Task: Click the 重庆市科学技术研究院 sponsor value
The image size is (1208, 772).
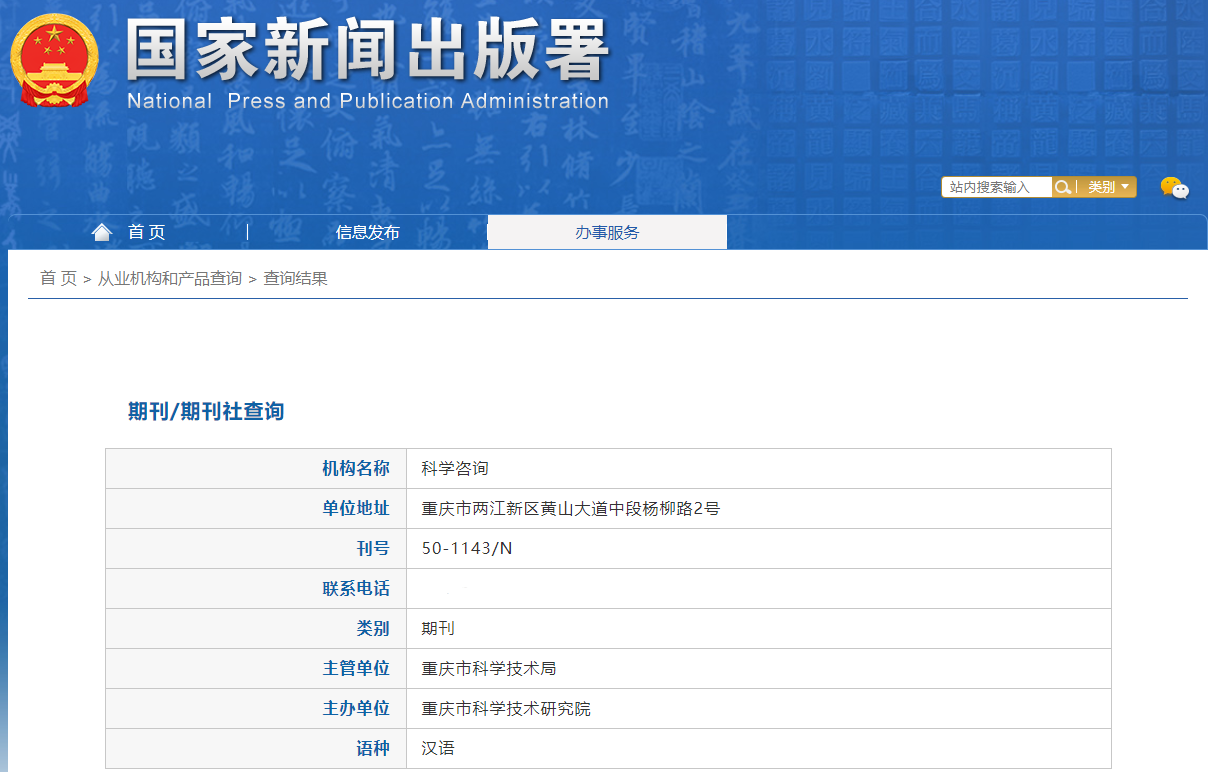Action: click(506, 708)
